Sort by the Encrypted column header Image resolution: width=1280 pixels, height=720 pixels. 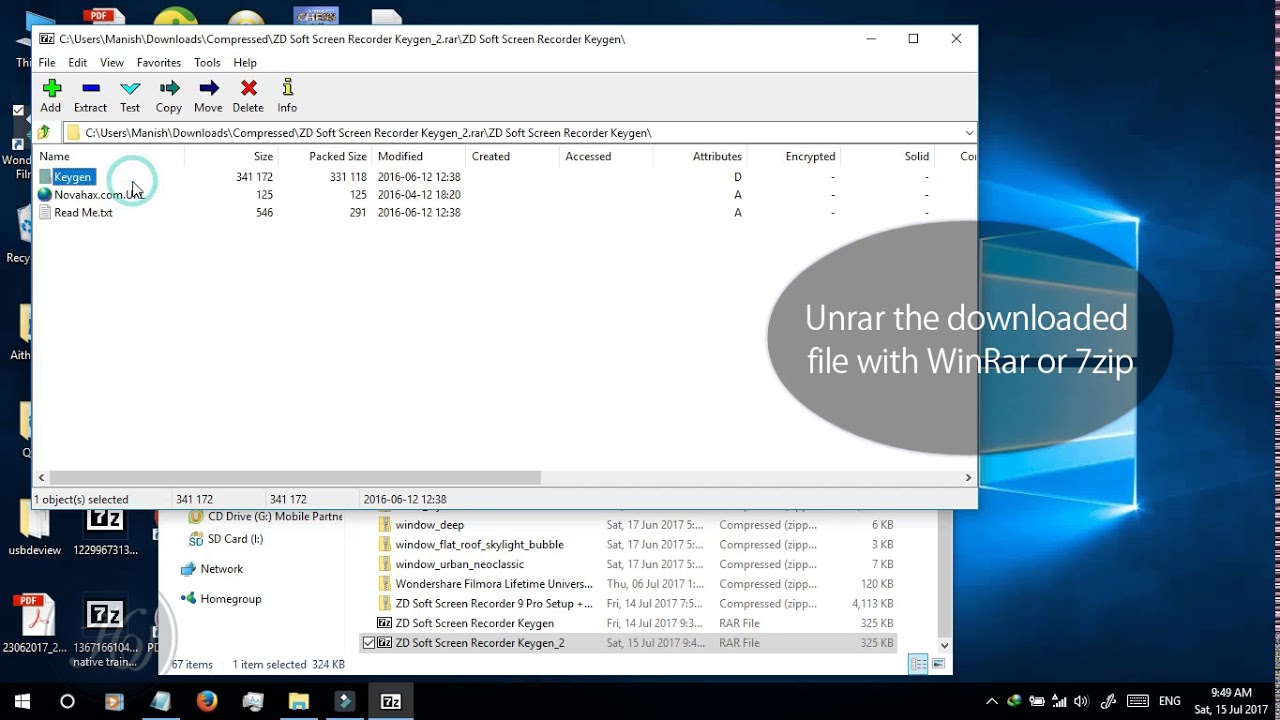click(794, 156)
